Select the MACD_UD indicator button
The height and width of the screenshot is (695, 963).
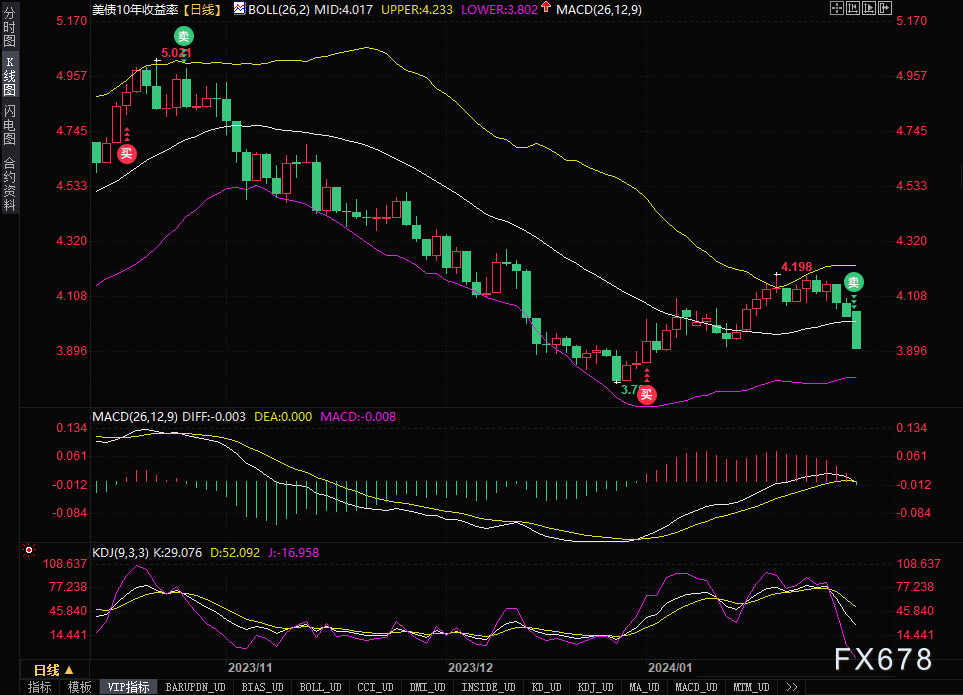[x=694, y=687]
